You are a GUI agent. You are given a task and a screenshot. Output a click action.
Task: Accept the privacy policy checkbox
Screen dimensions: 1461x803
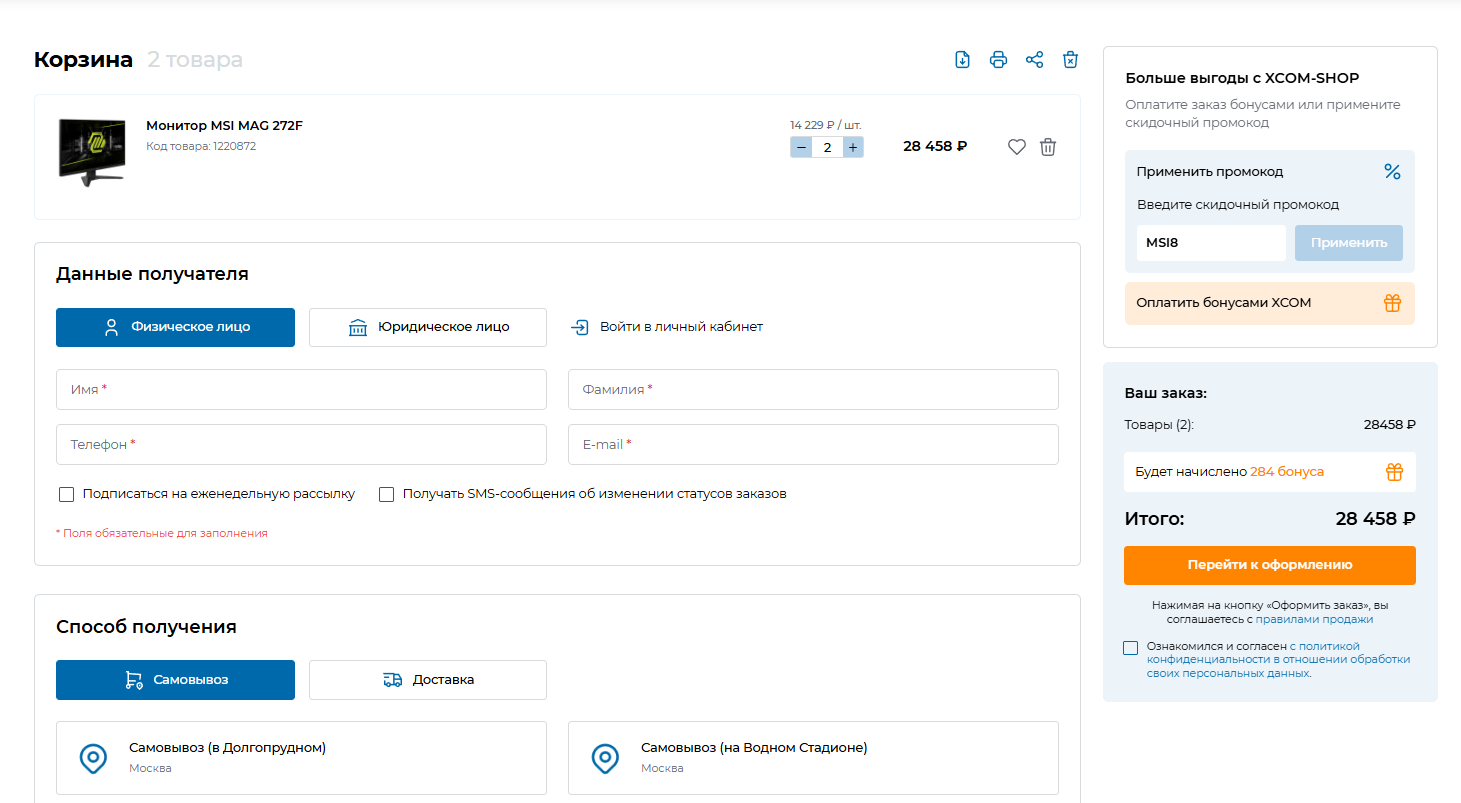1130,648
